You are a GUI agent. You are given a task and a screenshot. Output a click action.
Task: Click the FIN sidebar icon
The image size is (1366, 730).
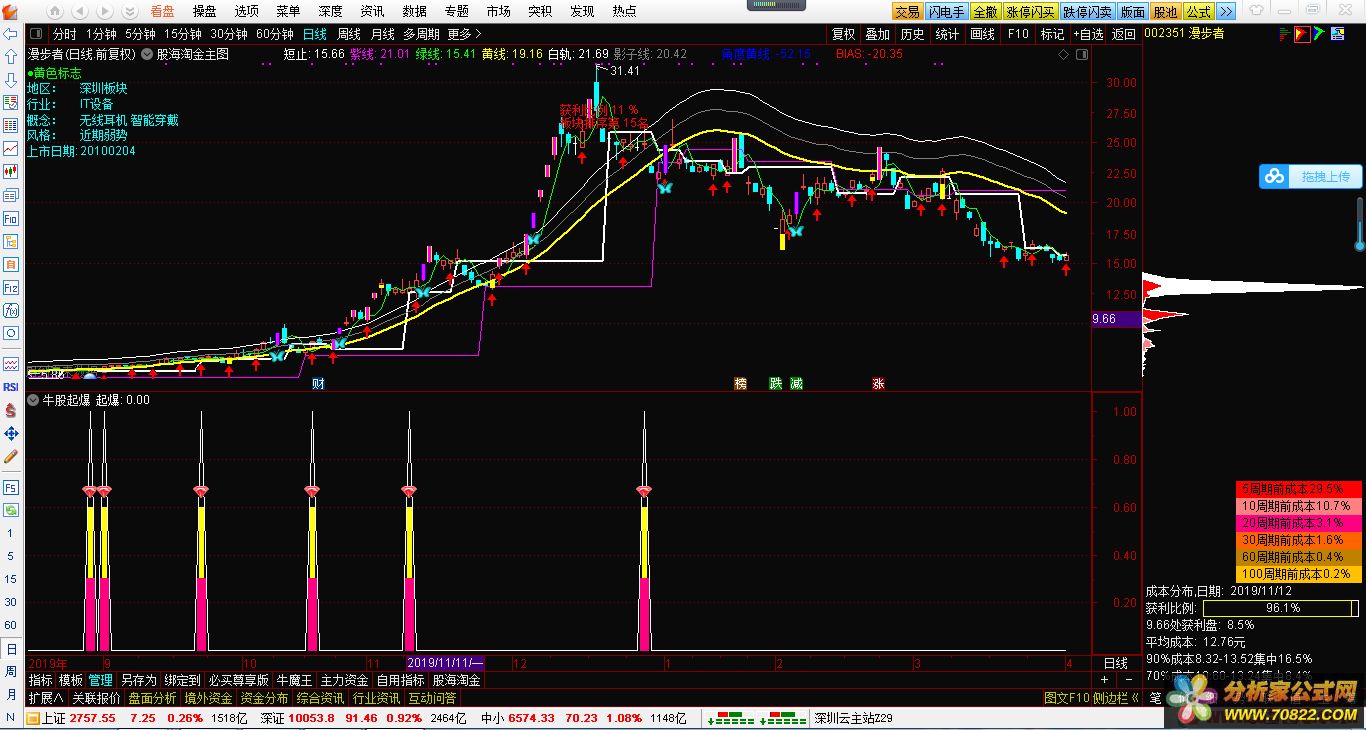tap(10, 218)
